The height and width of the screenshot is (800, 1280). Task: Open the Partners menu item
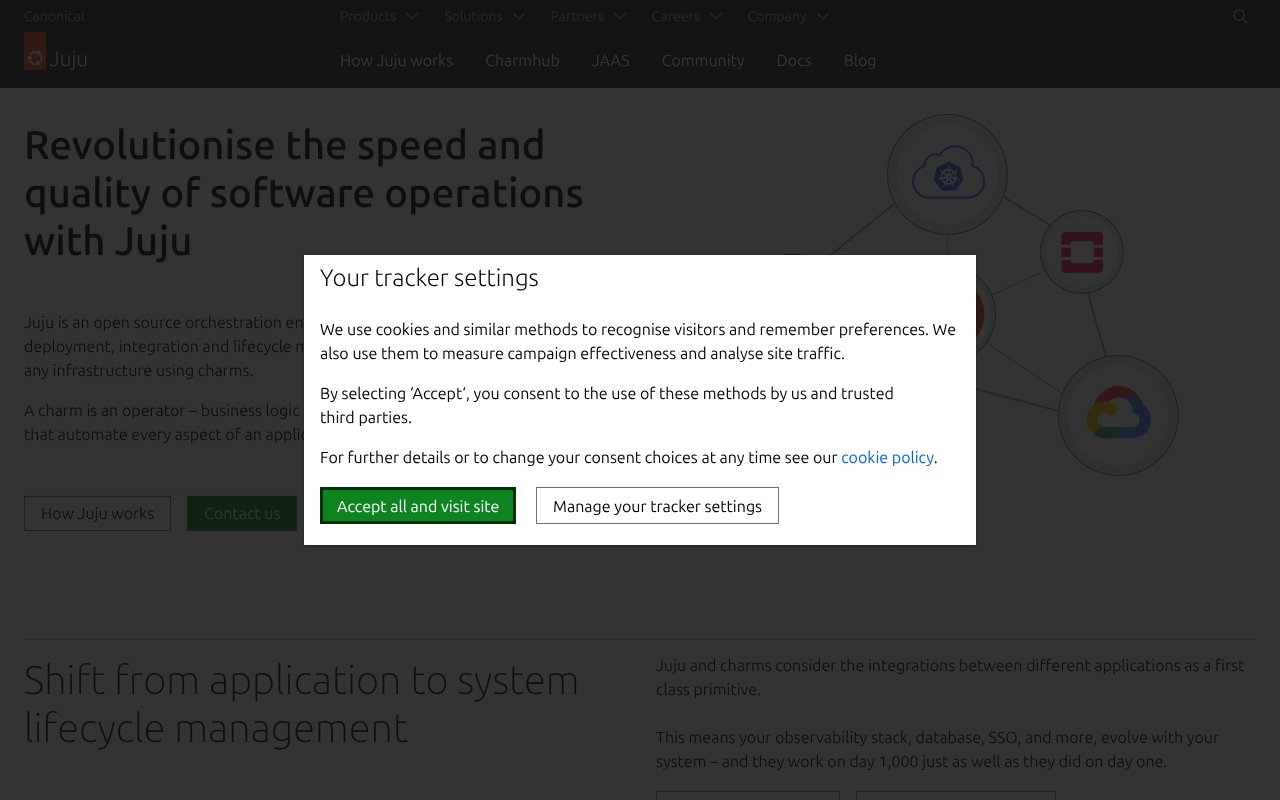click(577, 16)
